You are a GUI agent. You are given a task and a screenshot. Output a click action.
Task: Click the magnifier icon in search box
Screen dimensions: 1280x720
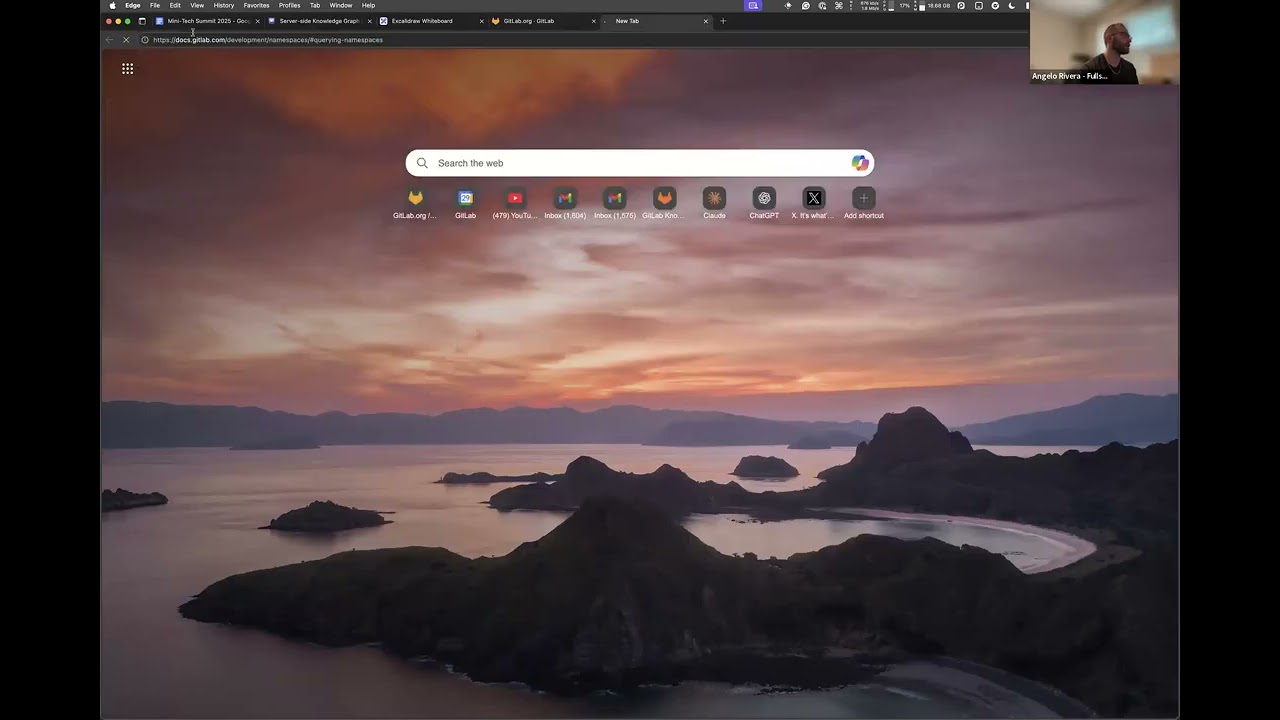[x=422, y=163]
